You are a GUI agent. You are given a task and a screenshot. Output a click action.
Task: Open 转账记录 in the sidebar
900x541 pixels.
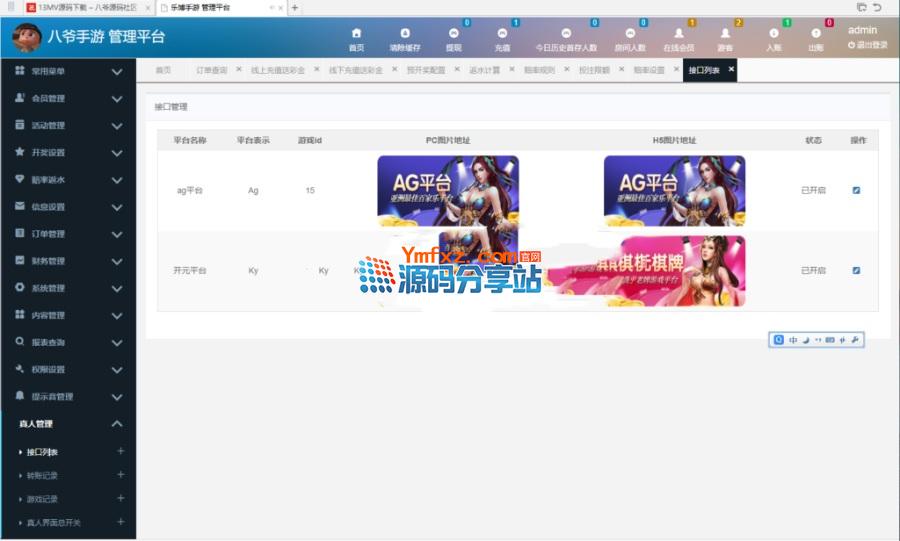click(43, 475)
